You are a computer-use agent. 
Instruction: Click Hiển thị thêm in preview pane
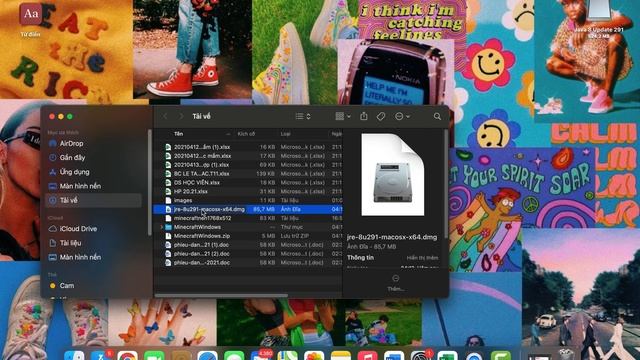click(422, 258)
